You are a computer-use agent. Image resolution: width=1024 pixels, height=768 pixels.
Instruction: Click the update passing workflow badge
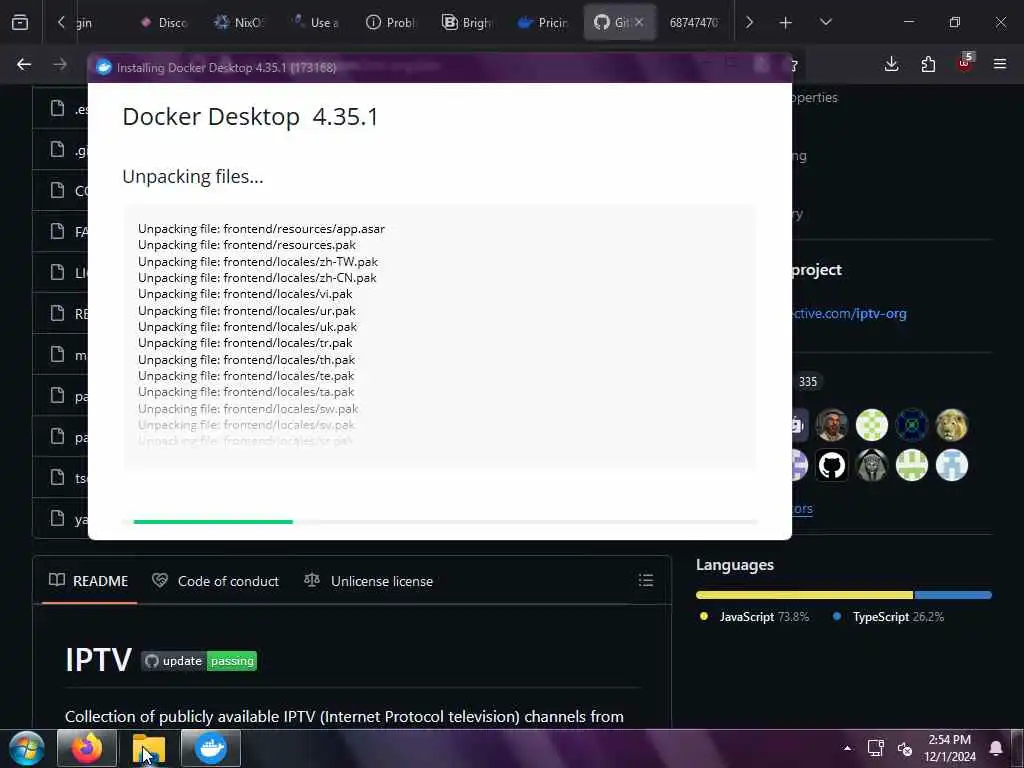tap(199, 661)
